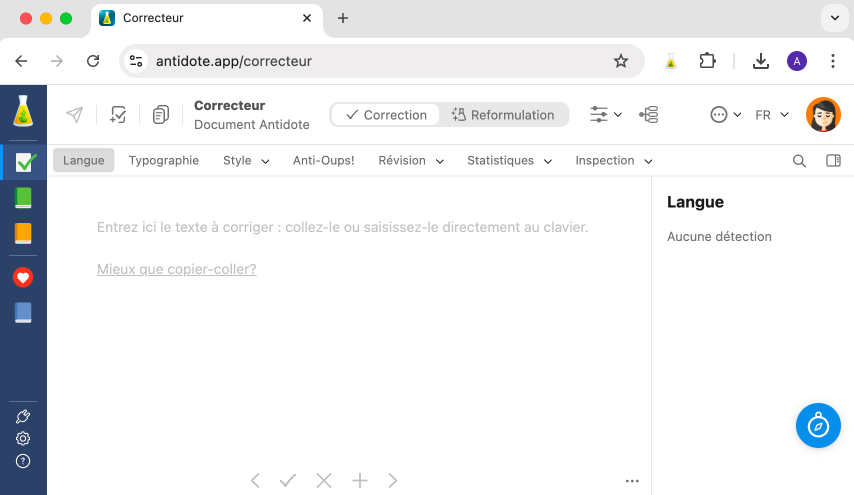Toggle the right side panel visibility
Screen dimensions: 854x495
coord(833,161)
